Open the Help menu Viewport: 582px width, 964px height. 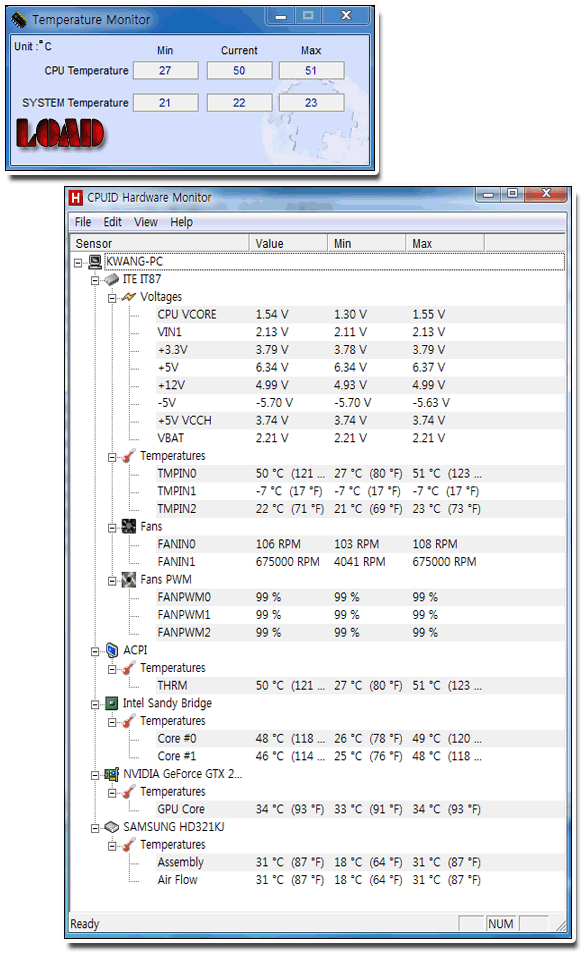pos(181,222)
